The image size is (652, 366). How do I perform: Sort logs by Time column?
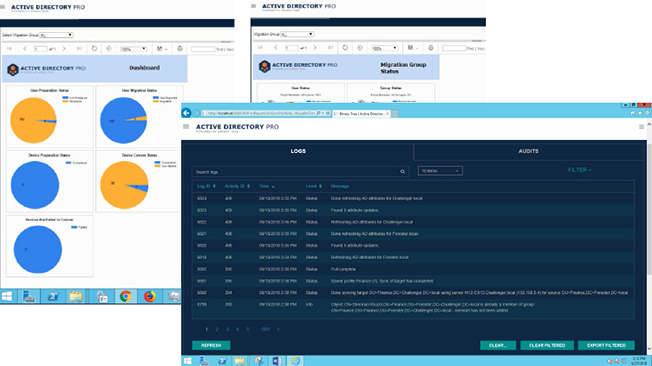[267, 186]
